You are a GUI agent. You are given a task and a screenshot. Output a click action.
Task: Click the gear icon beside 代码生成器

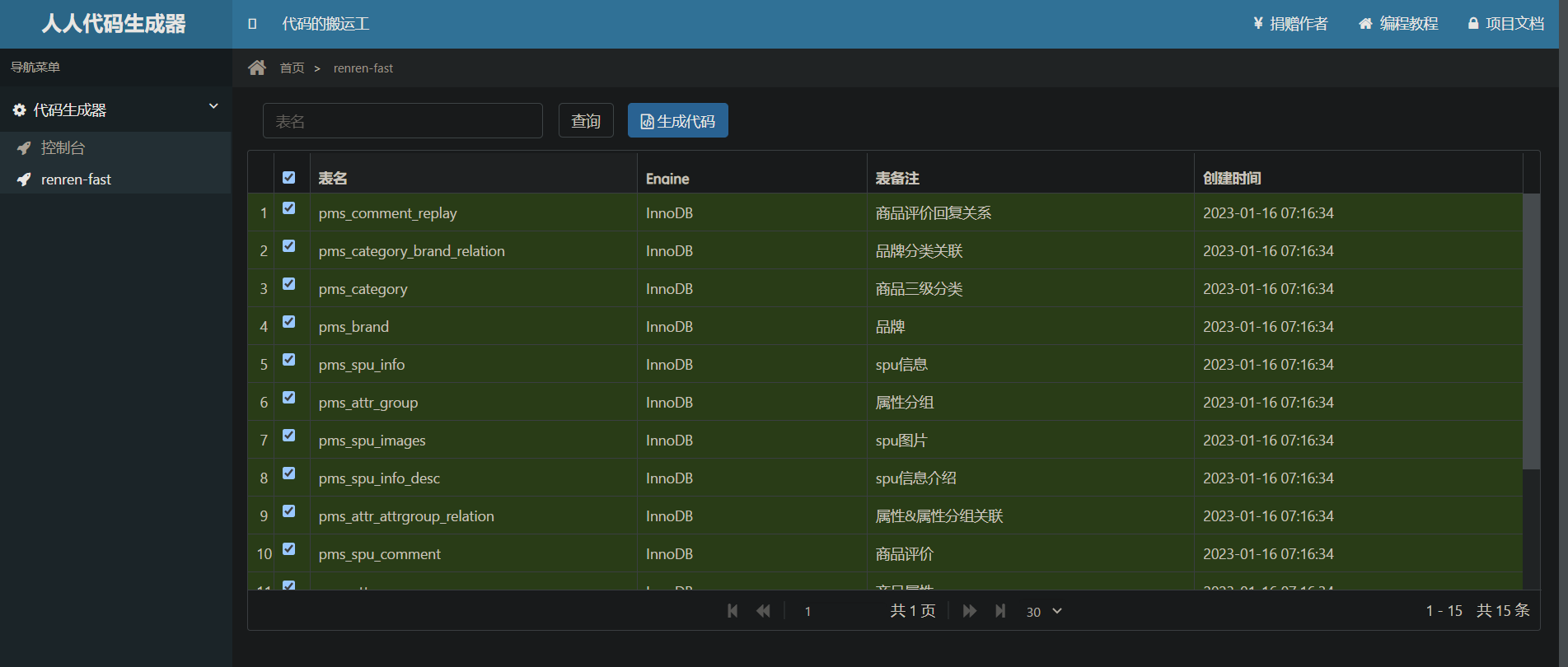coord(20,110)
